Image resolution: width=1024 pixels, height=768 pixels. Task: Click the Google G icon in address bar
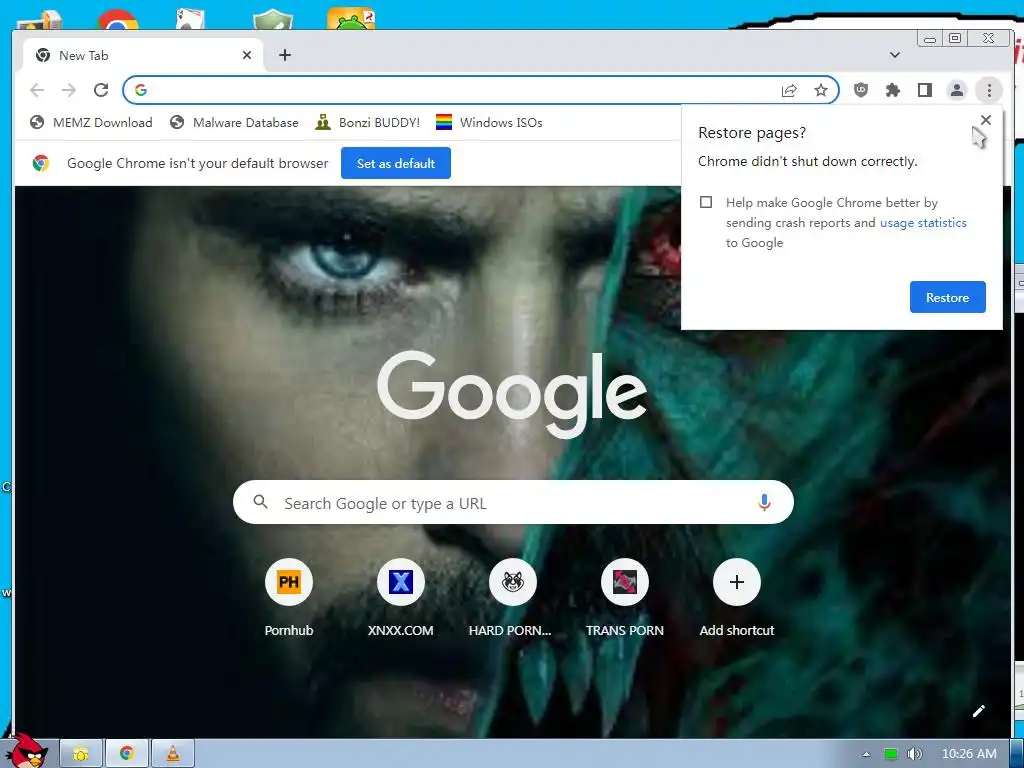point(141,90)
